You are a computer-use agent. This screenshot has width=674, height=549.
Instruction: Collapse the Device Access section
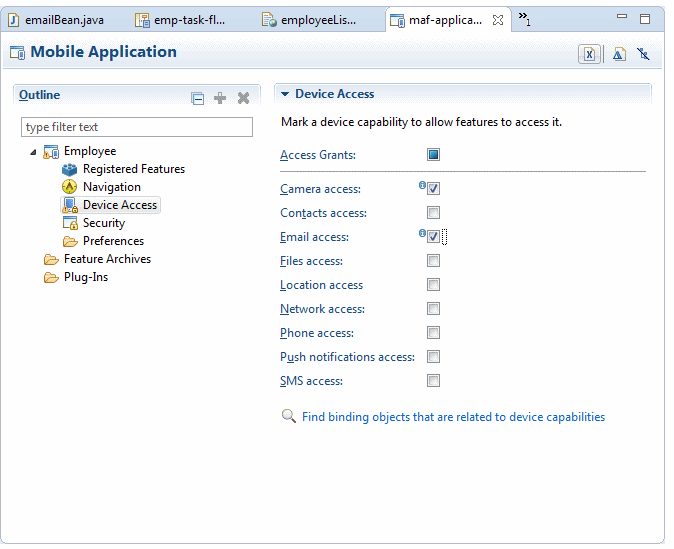(285, 94)
